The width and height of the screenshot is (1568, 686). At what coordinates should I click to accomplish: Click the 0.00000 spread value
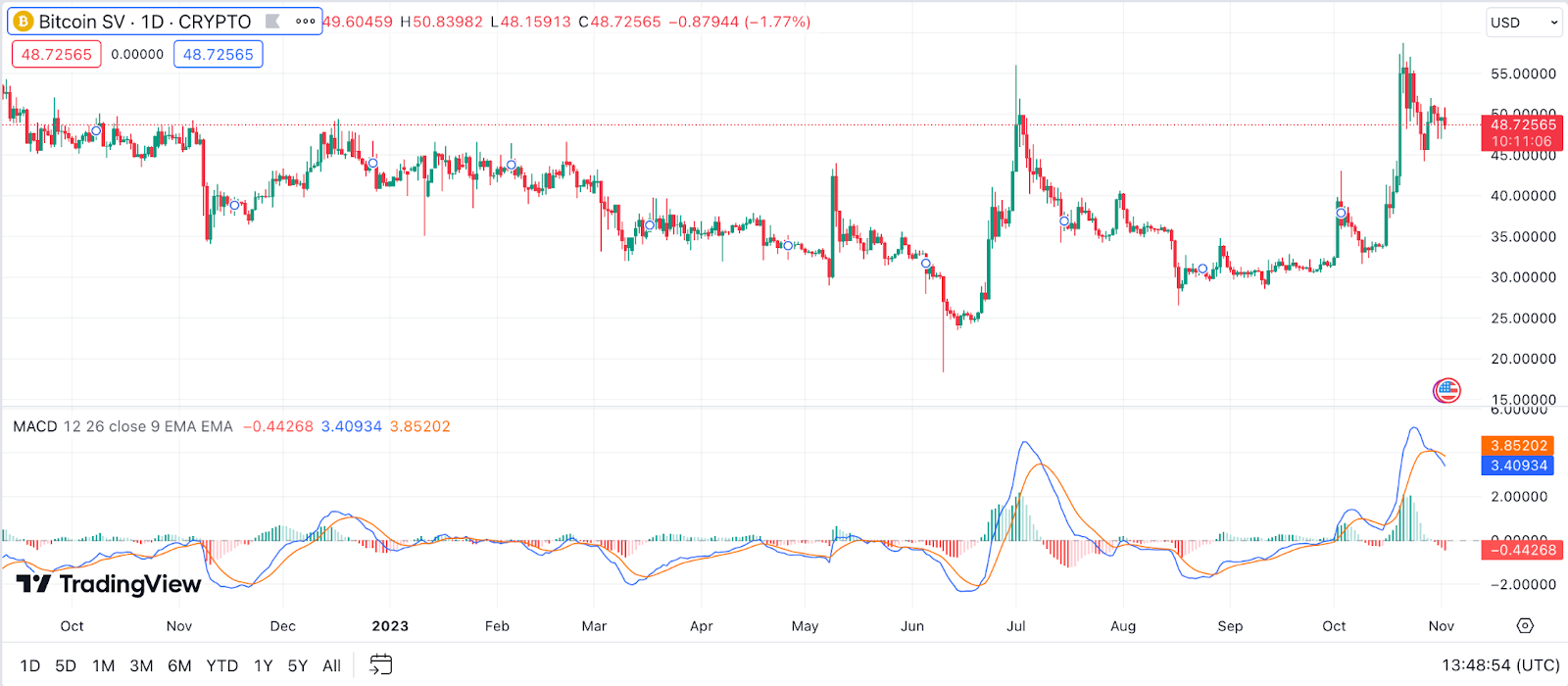(x=137, y=55)
